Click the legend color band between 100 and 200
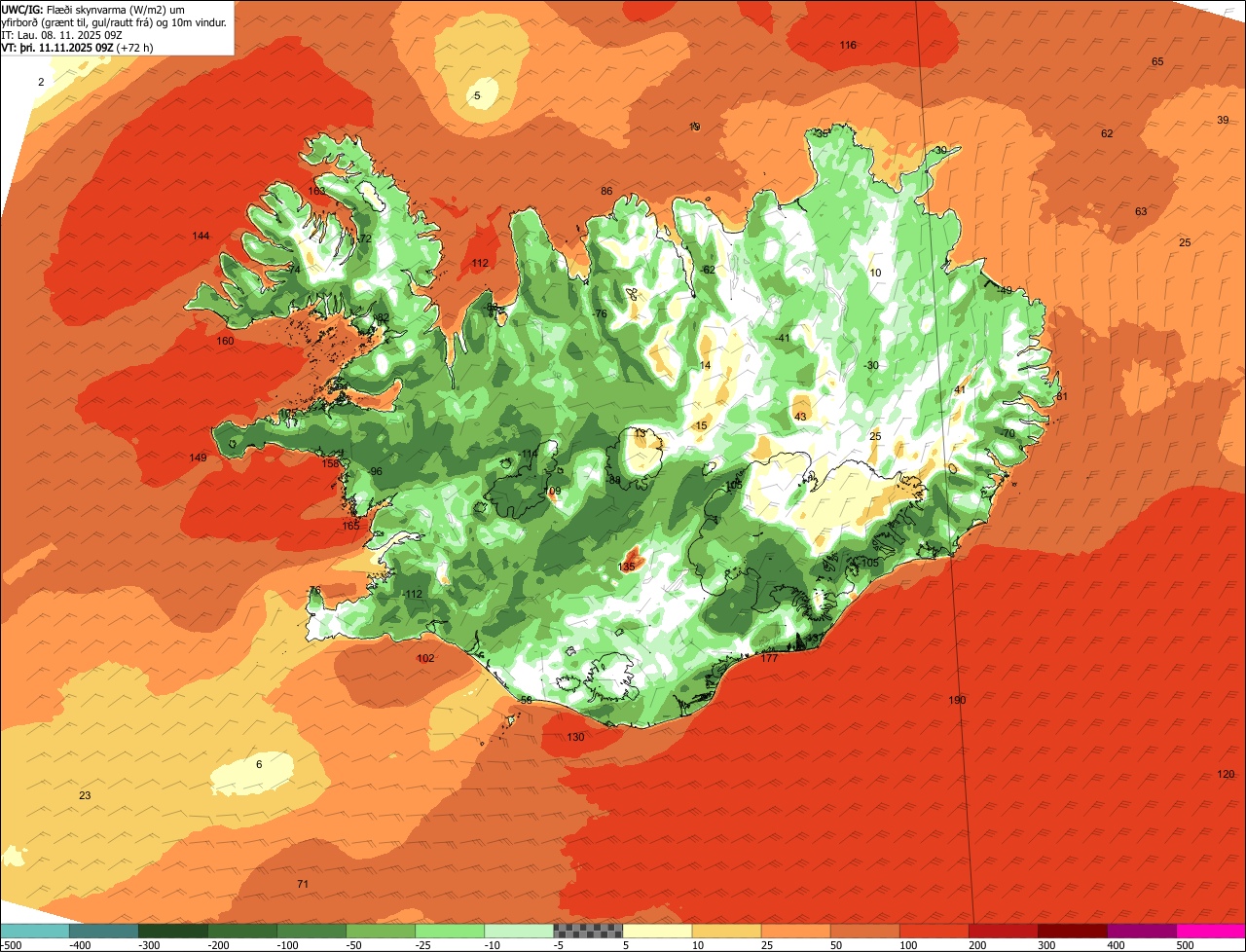The image size is (1246, 952). pos(934,931)
